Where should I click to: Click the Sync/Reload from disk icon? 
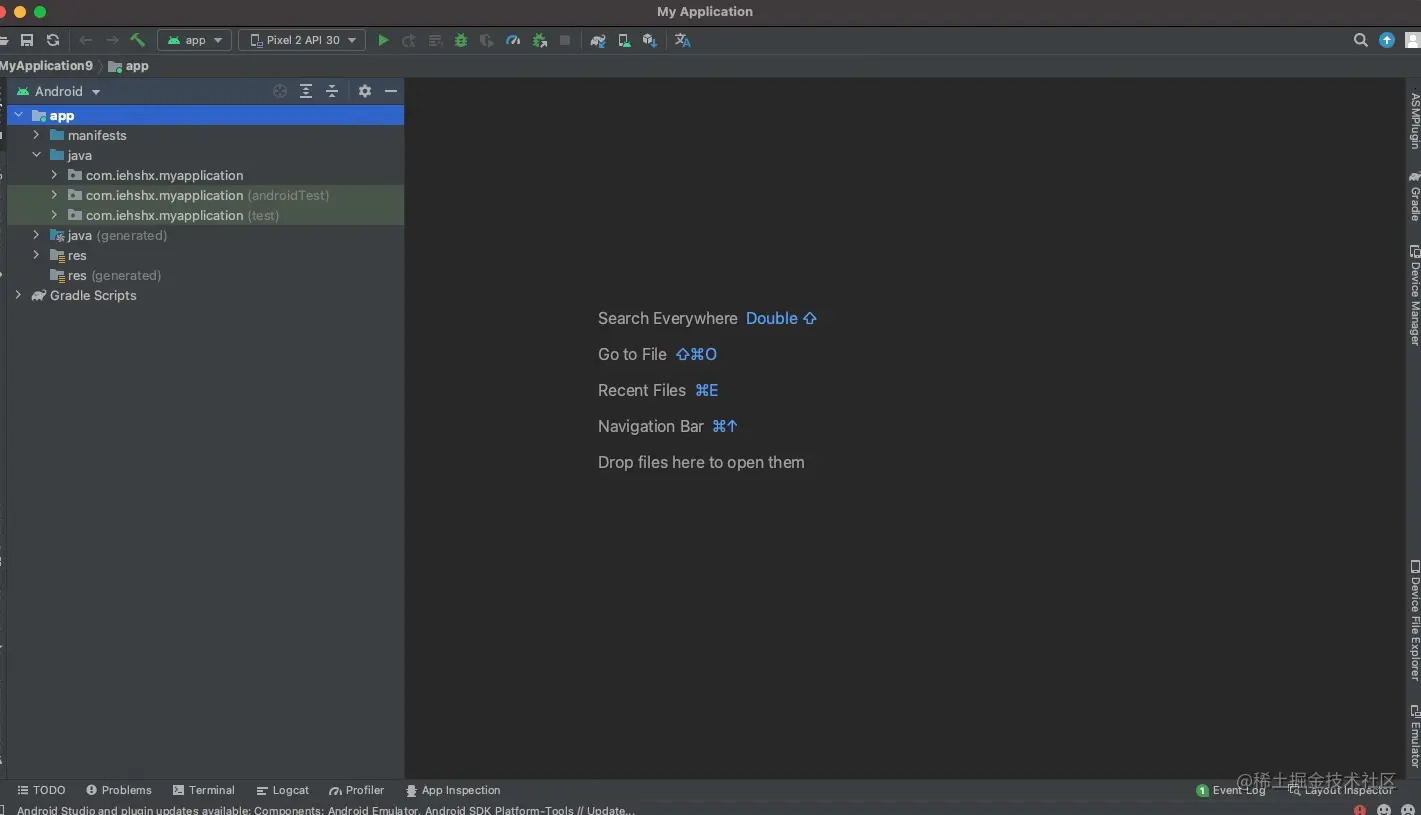[x=53, y=40]
